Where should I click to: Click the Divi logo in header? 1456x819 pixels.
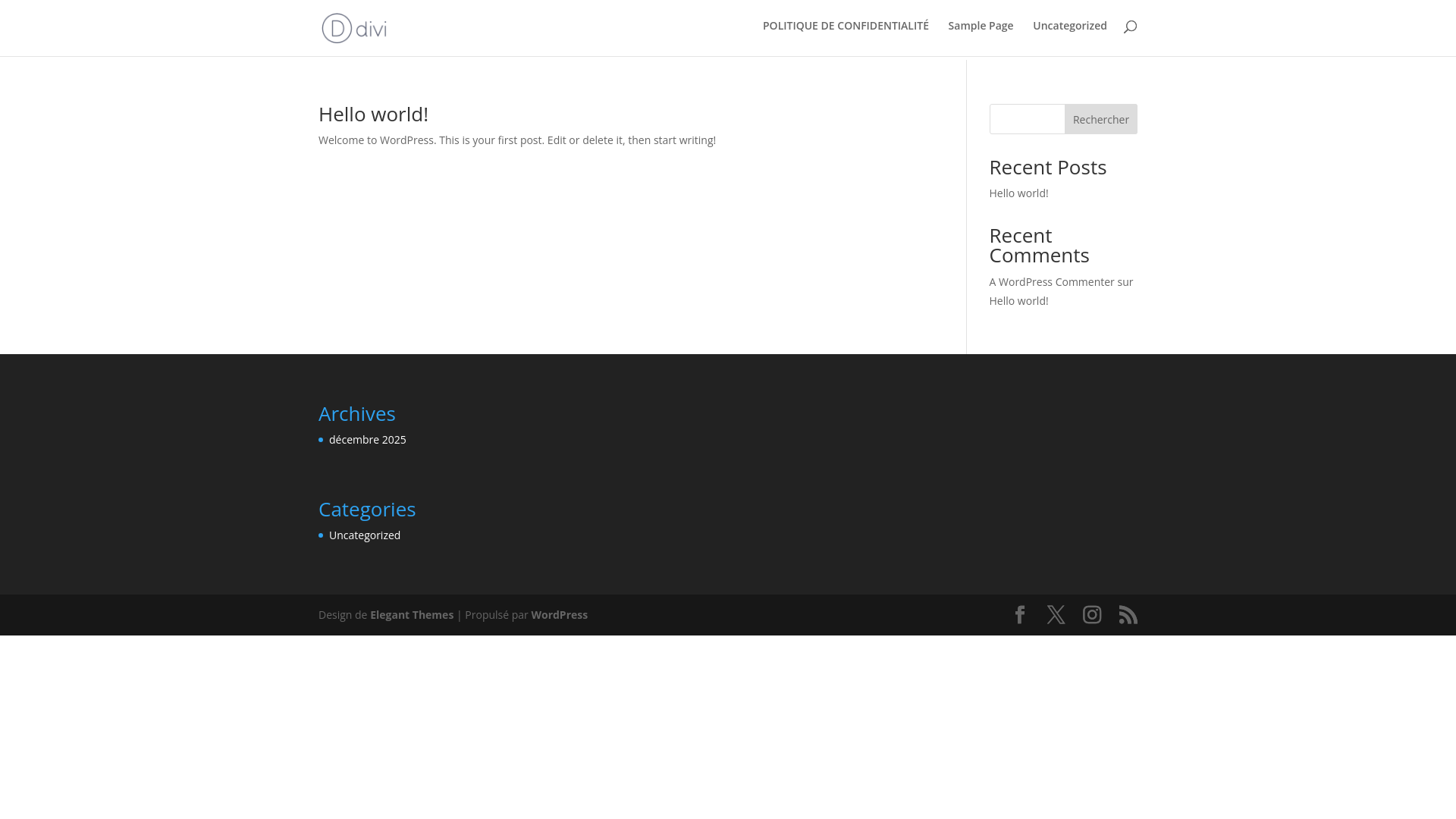[354, 28]
